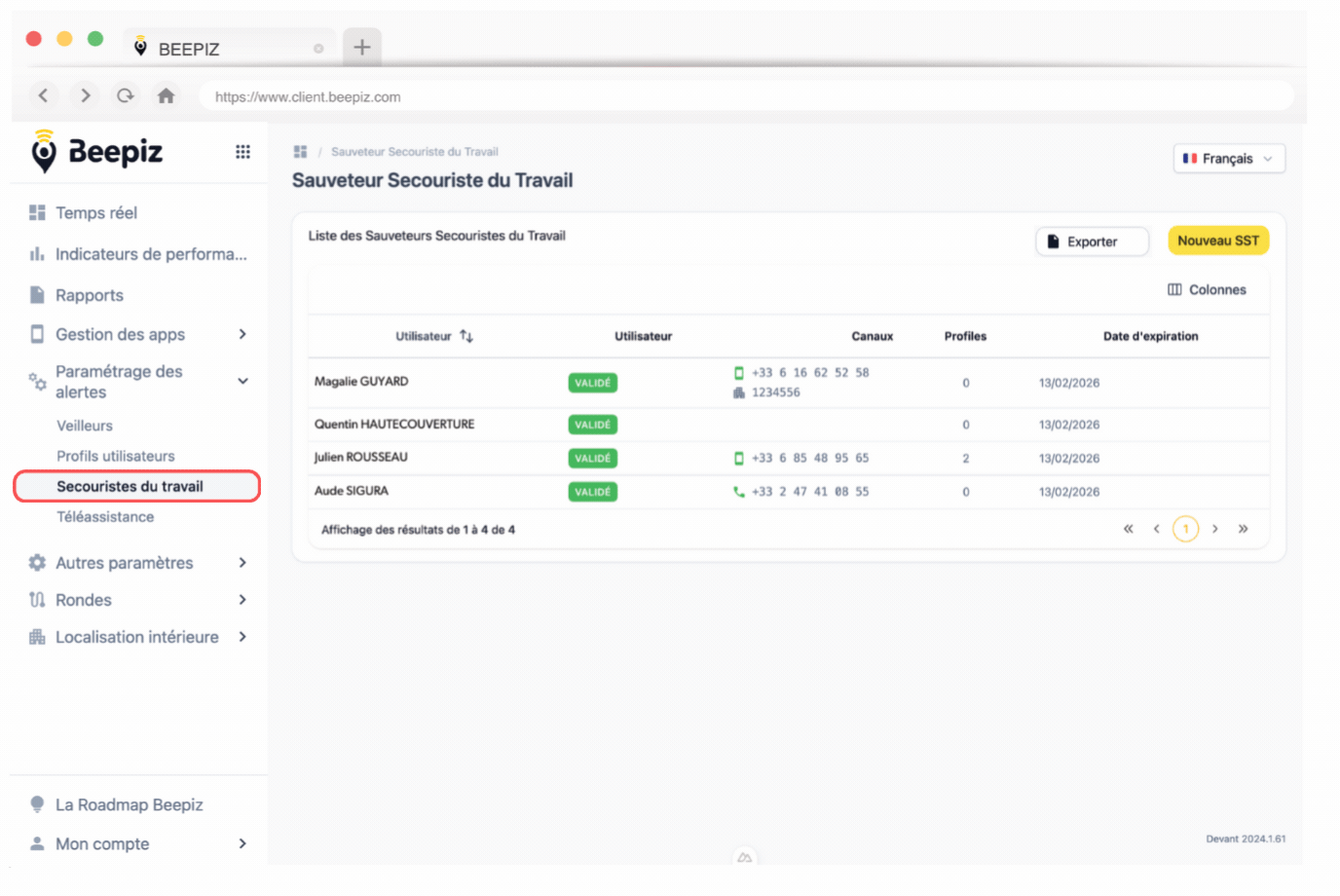Click the Rondes route icon
The height and width of the screenshot is (896, 1340).
pos(37,600)
